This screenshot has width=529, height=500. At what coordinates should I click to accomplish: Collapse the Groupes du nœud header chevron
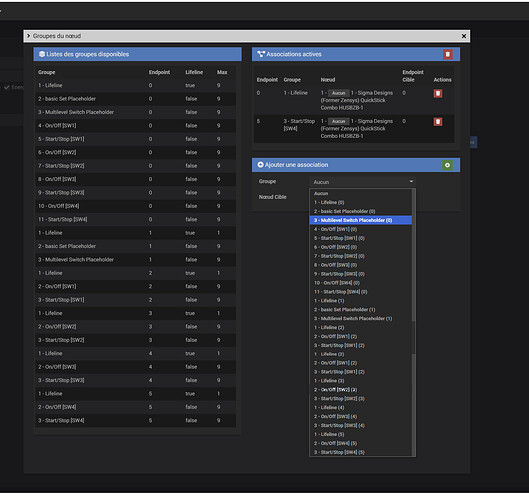pyautogui.click(x=29, y=36)
